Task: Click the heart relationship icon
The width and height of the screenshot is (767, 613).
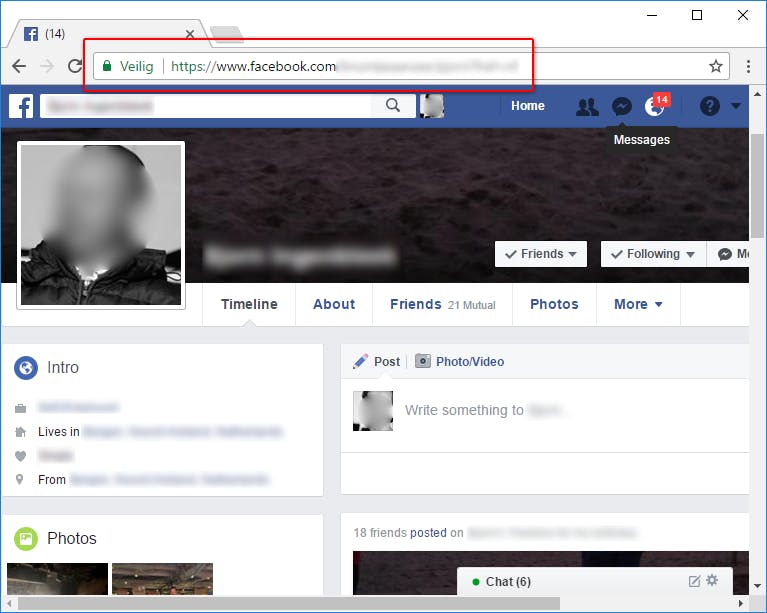Action: point(21,456)
